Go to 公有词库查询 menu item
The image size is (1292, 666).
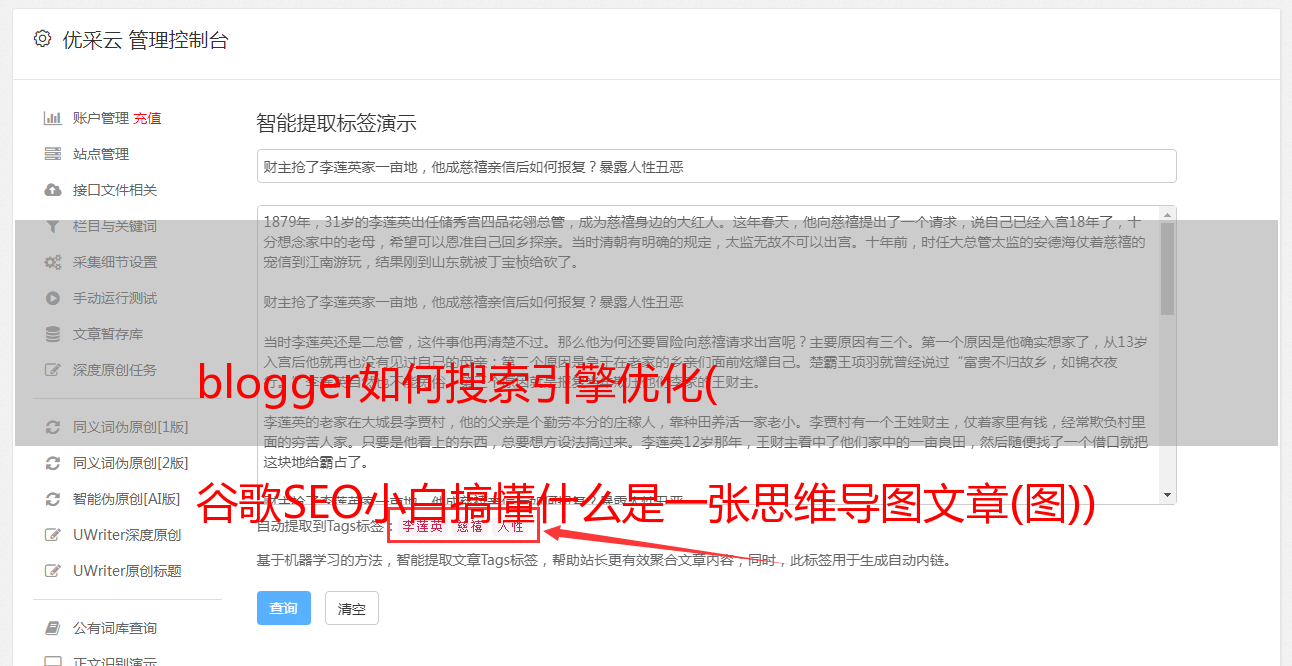[x=115, y=628]
